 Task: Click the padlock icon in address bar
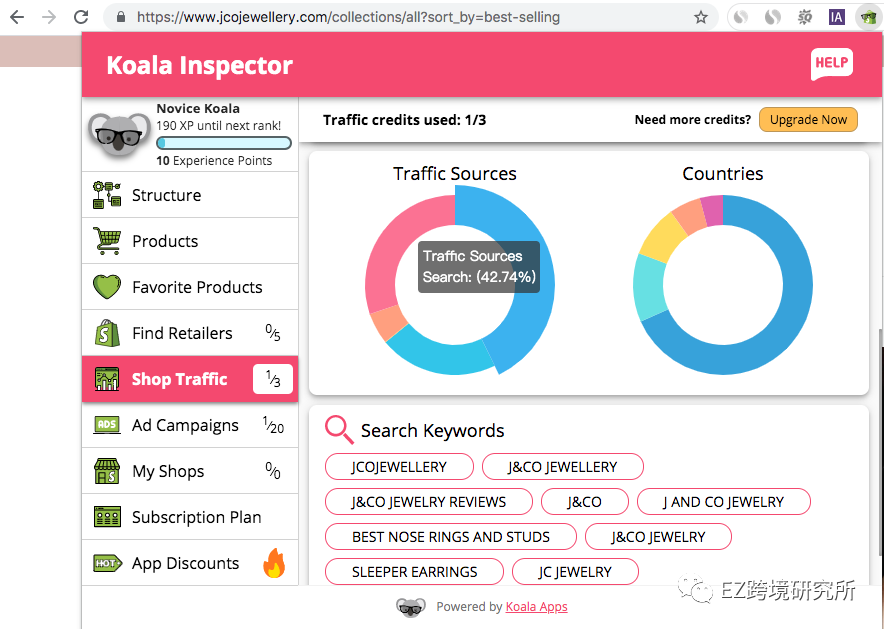click(x=121, y=17)
